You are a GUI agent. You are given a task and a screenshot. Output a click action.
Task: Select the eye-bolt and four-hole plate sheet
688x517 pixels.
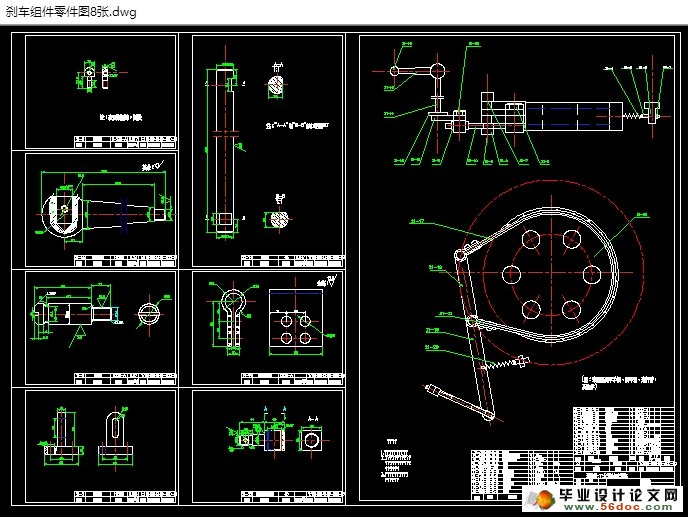point(266,328)
